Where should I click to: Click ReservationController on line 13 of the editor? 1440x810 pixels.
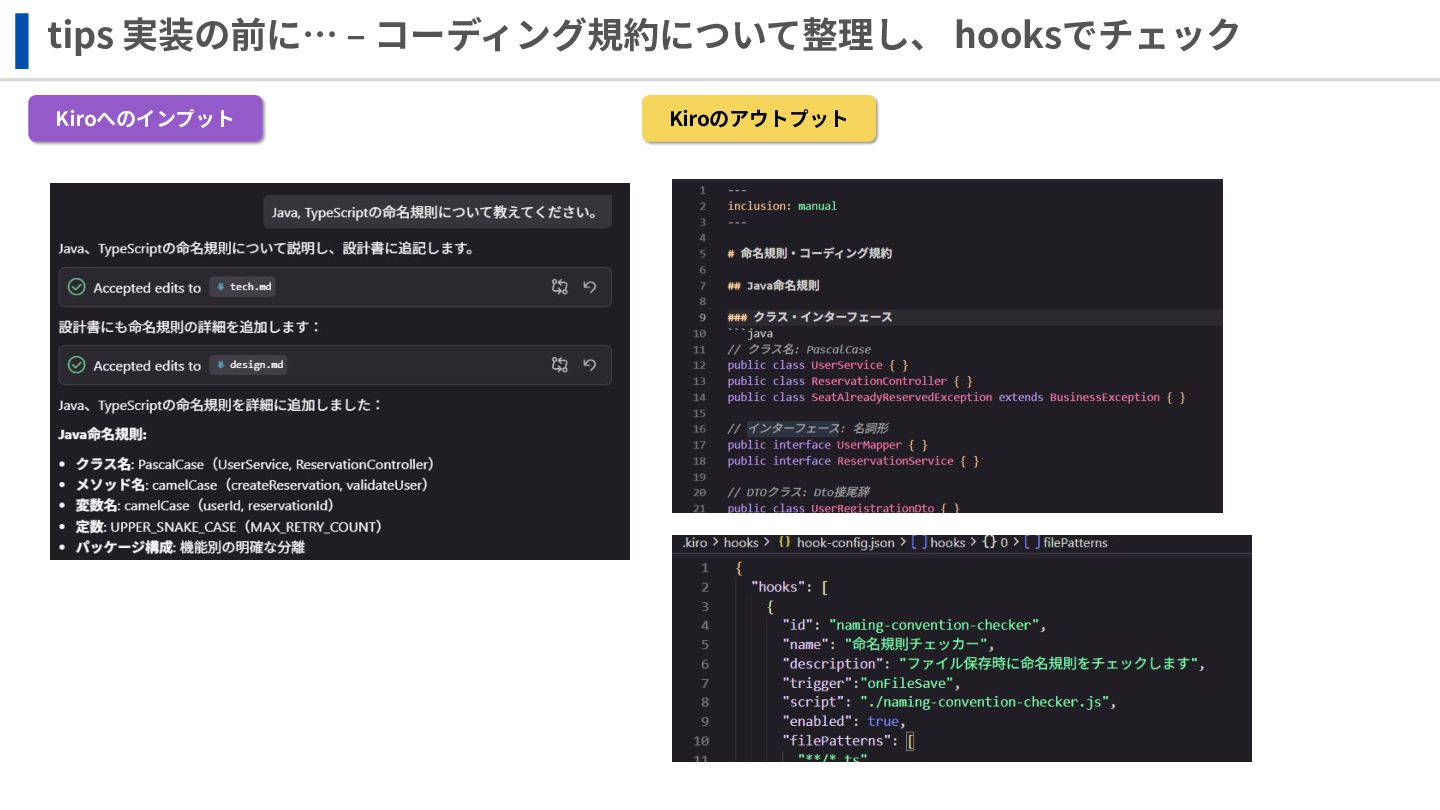point(879,381)
